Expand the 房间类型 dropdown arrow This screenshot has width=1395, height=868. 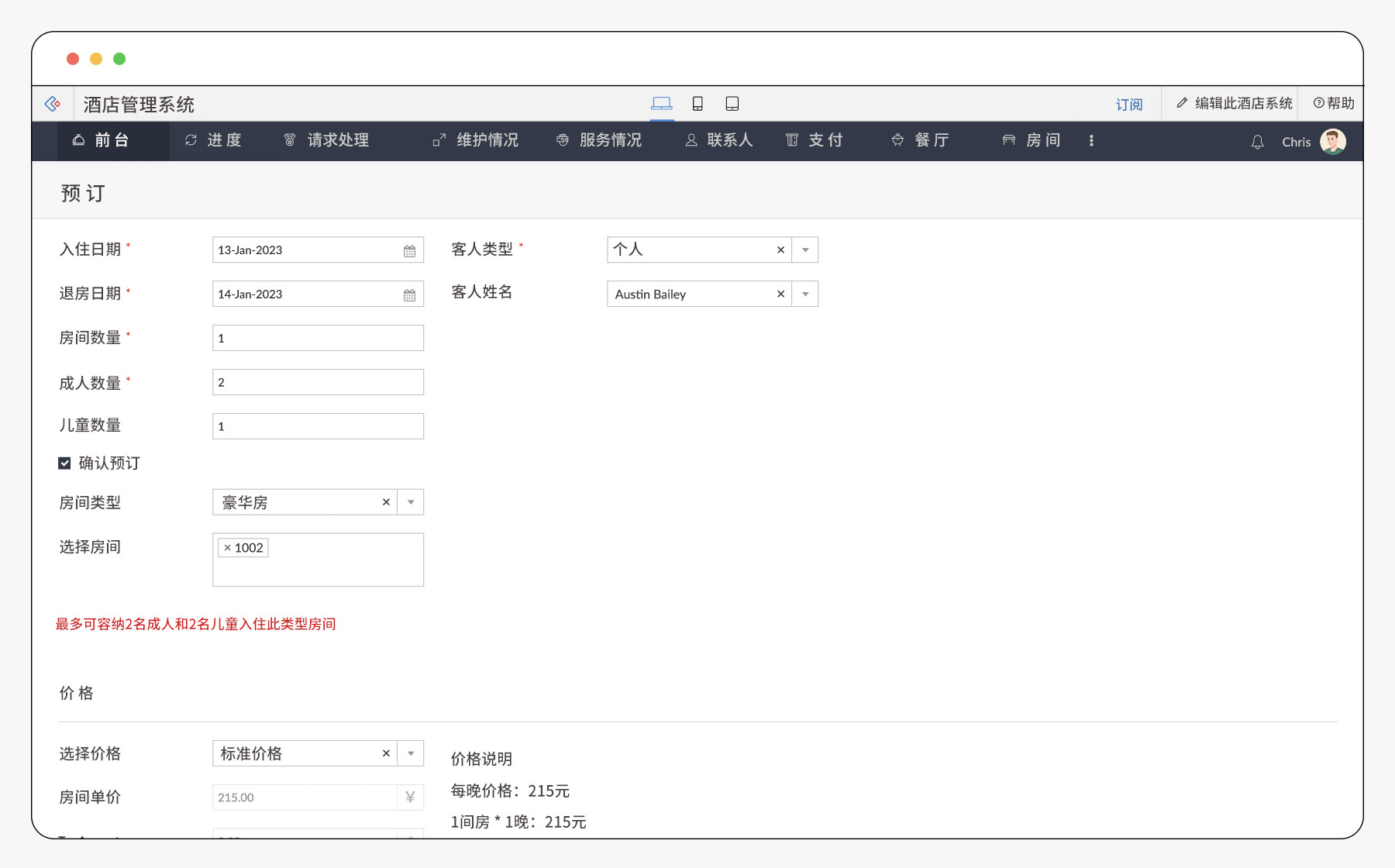(x=411, y=502)
